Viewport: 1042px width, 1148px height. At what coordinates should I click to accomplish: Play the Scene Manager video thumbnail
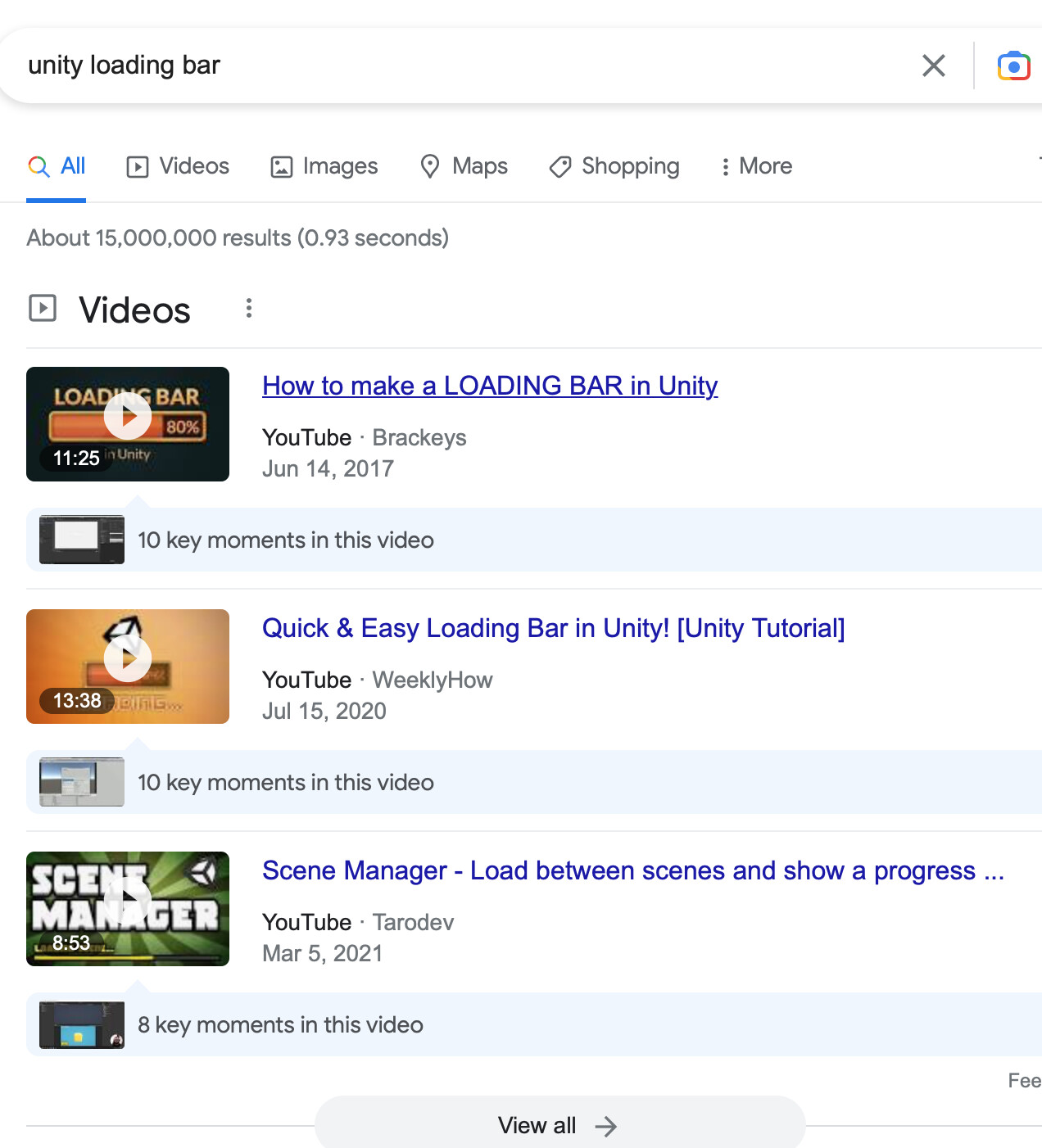click(x=127, y=901)
